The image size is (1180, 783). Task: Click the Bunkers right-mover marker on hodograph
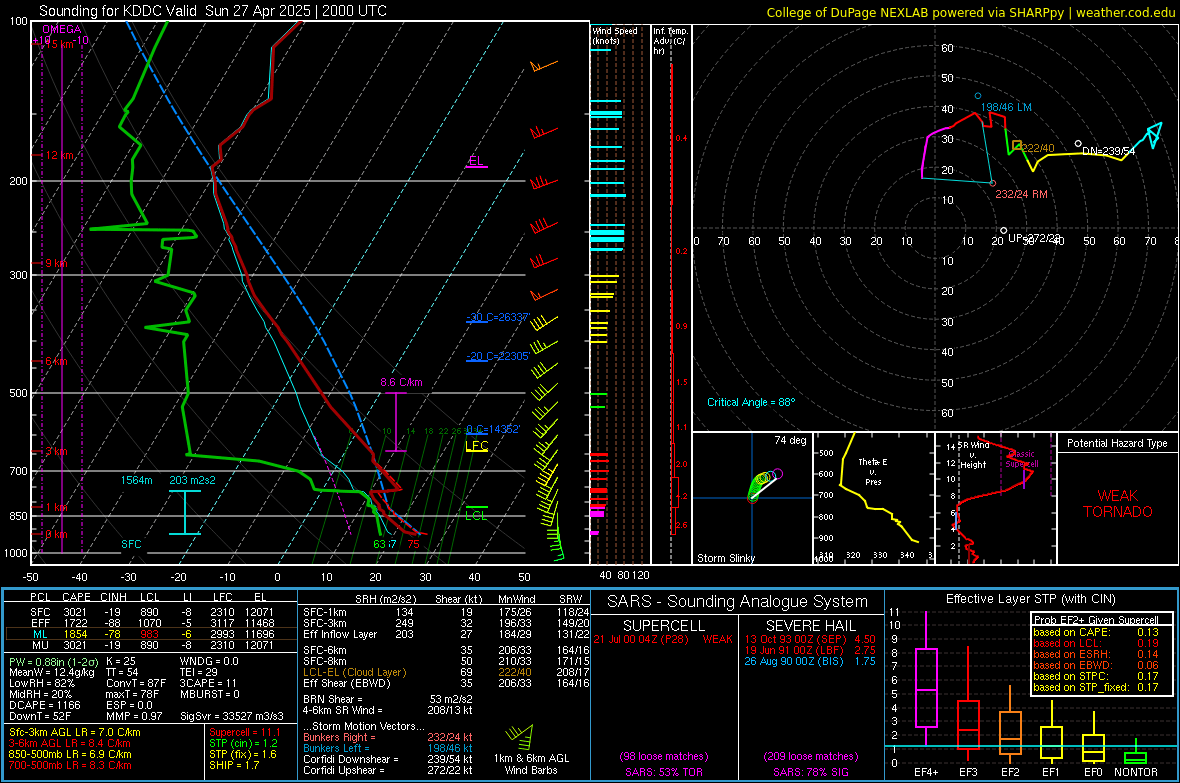(993, 183)
